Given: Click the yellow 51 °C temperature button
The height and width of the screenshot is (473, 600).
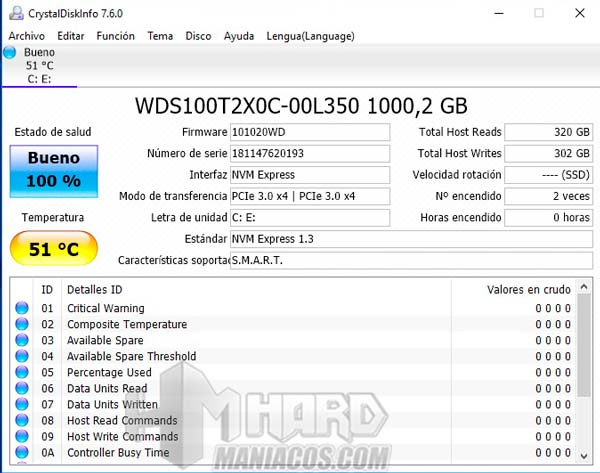Looking at the screenshot, I should (x=54, y=249).
